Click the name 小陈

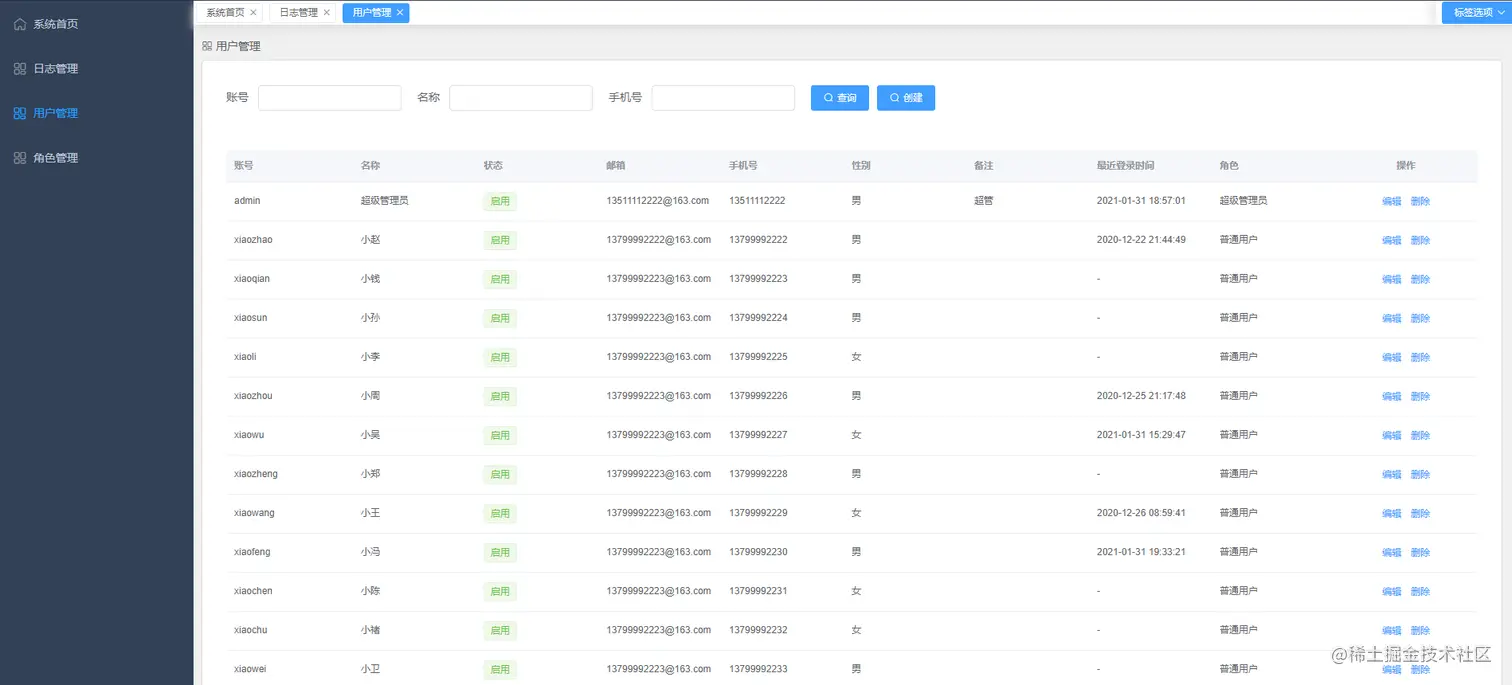[x=370, y=591]
